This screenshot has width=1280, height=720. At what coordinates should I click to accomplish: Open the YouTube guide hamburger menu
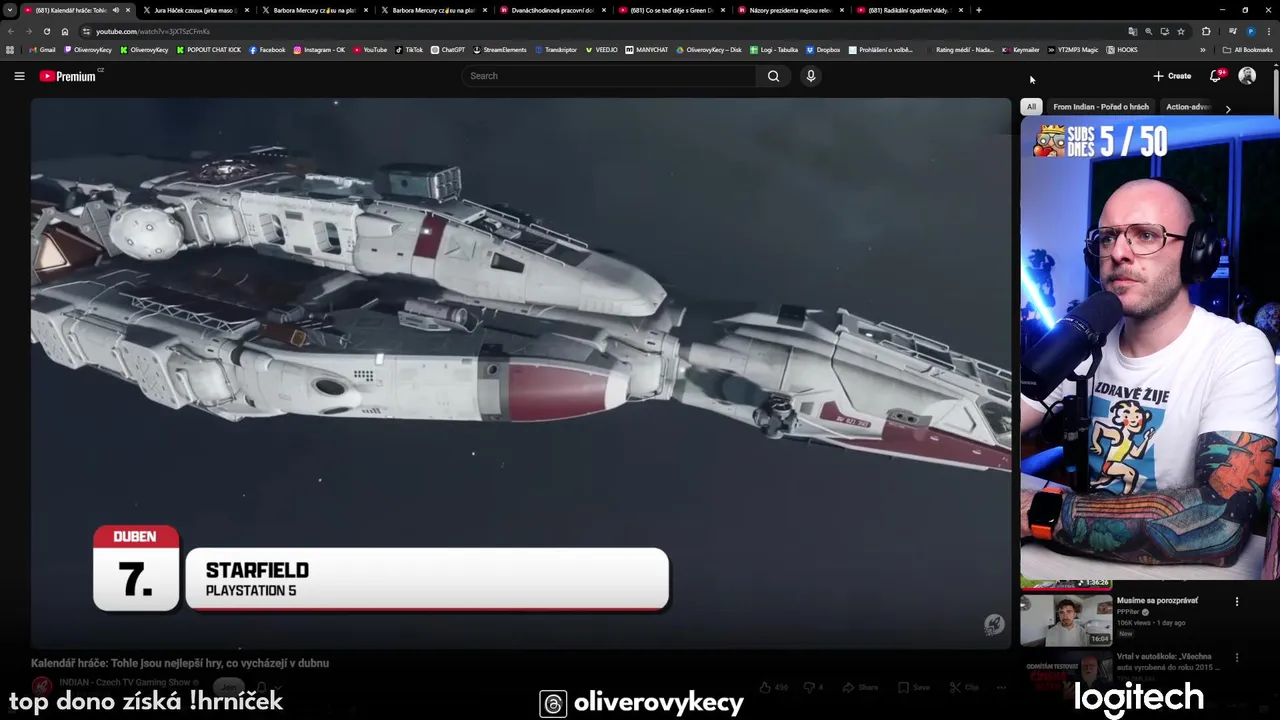[x=19, y=76]
